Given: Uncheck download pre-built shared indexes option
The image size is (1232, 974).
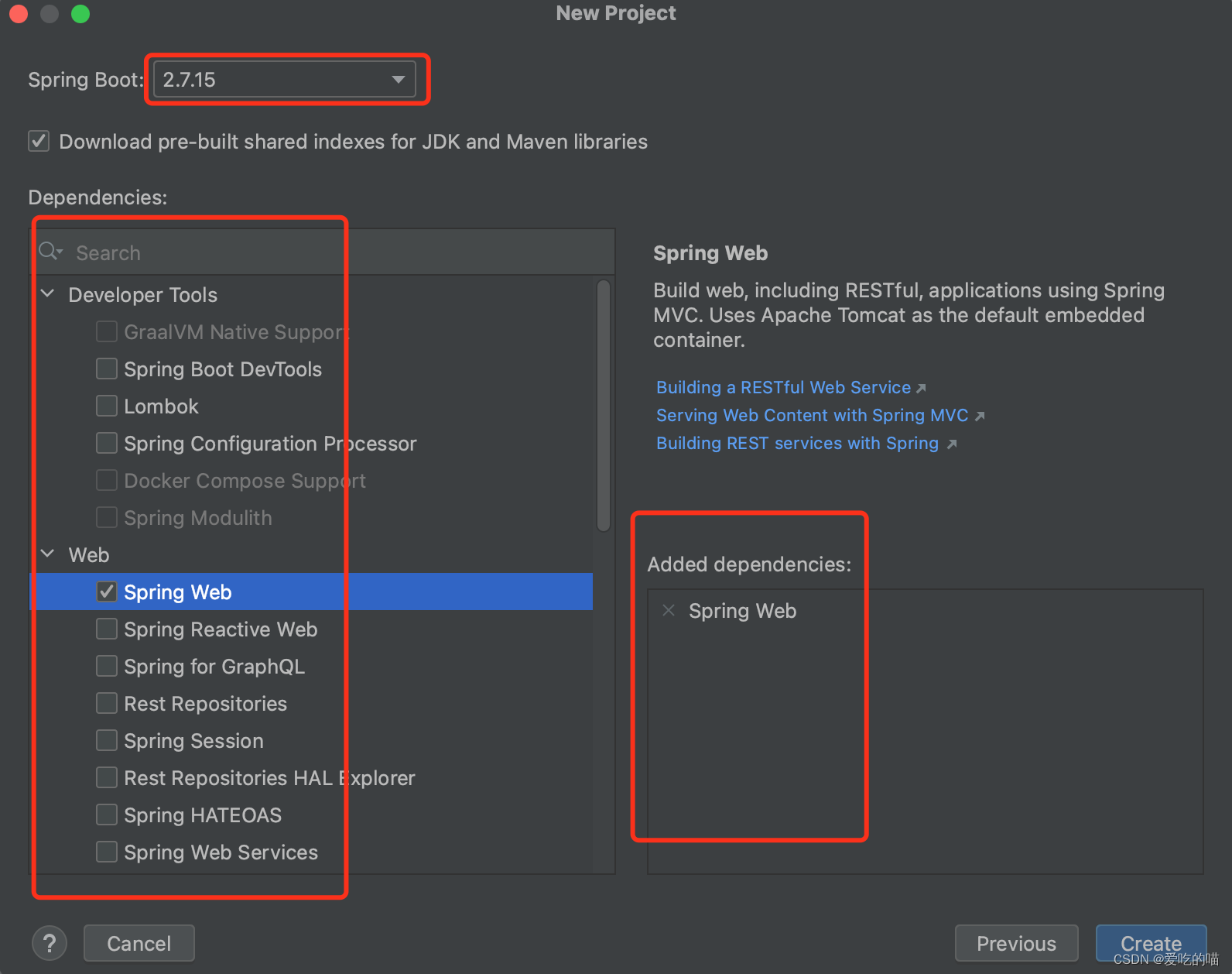Looking at the screenshot, I should 38,141.
